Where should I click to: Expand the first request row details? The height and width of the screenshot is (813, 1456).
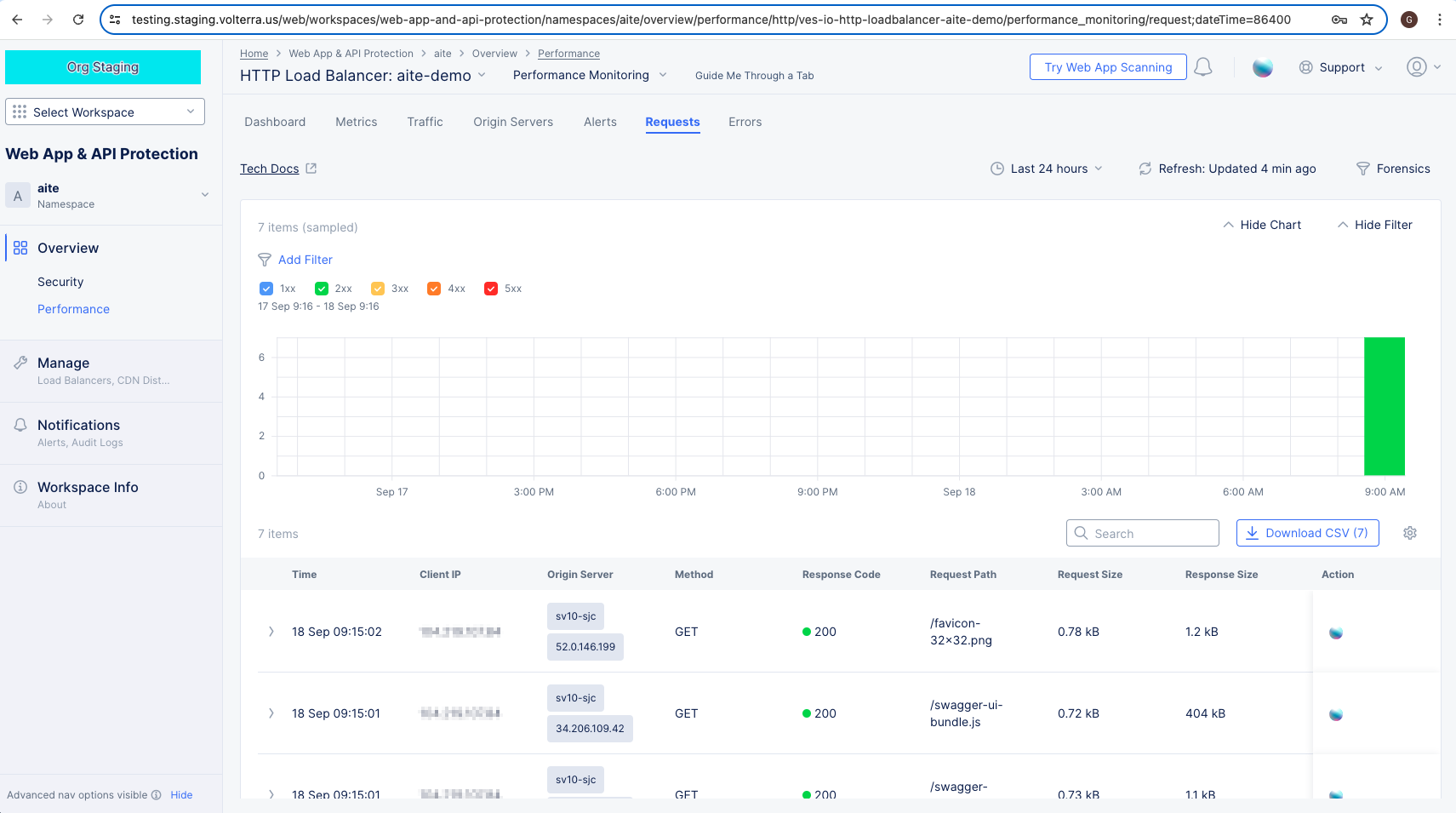271,632
